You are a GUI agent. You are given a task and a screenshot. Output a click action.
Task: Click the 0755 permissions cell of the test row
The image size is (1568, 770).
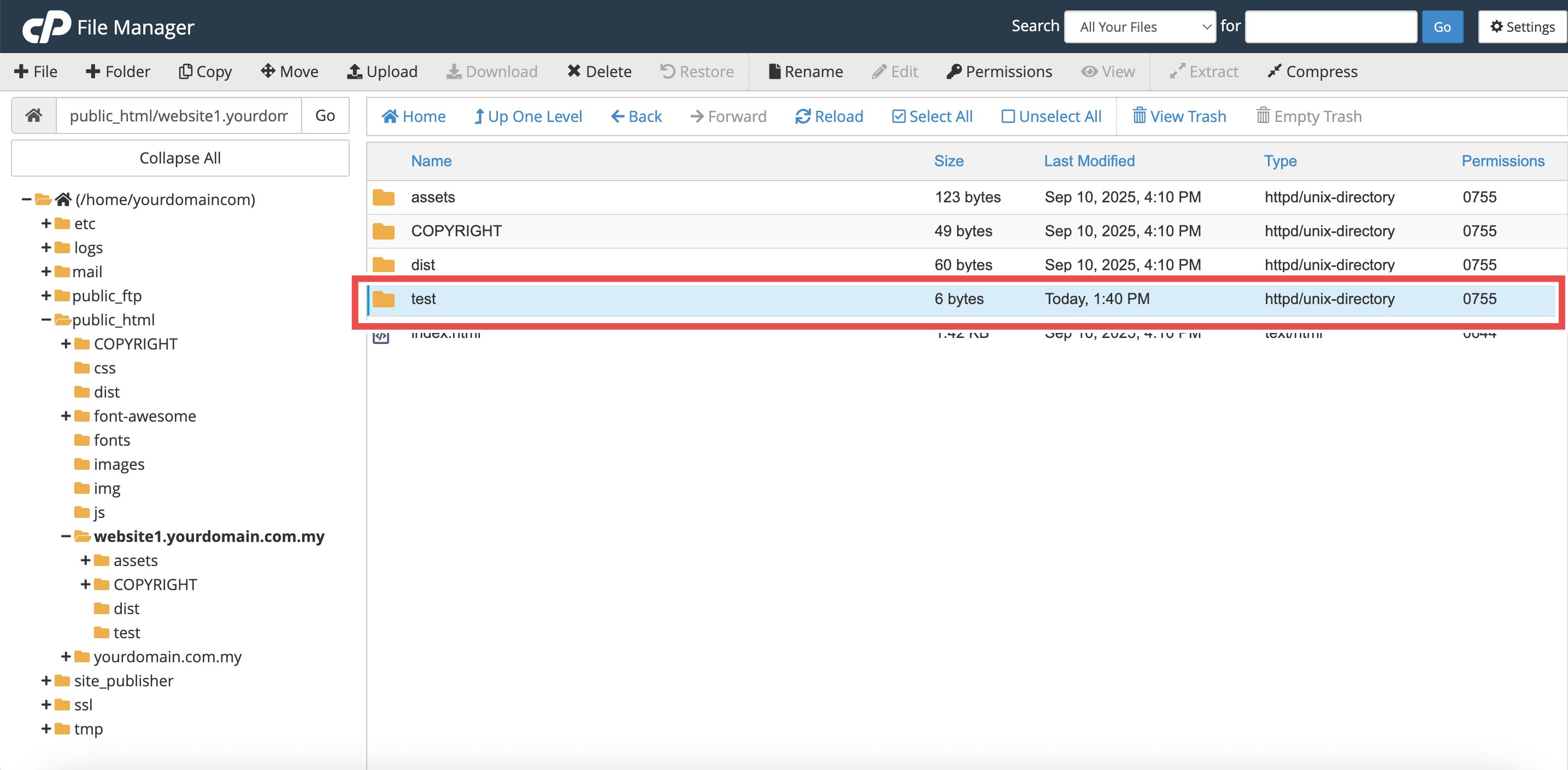click(1480, 299)
